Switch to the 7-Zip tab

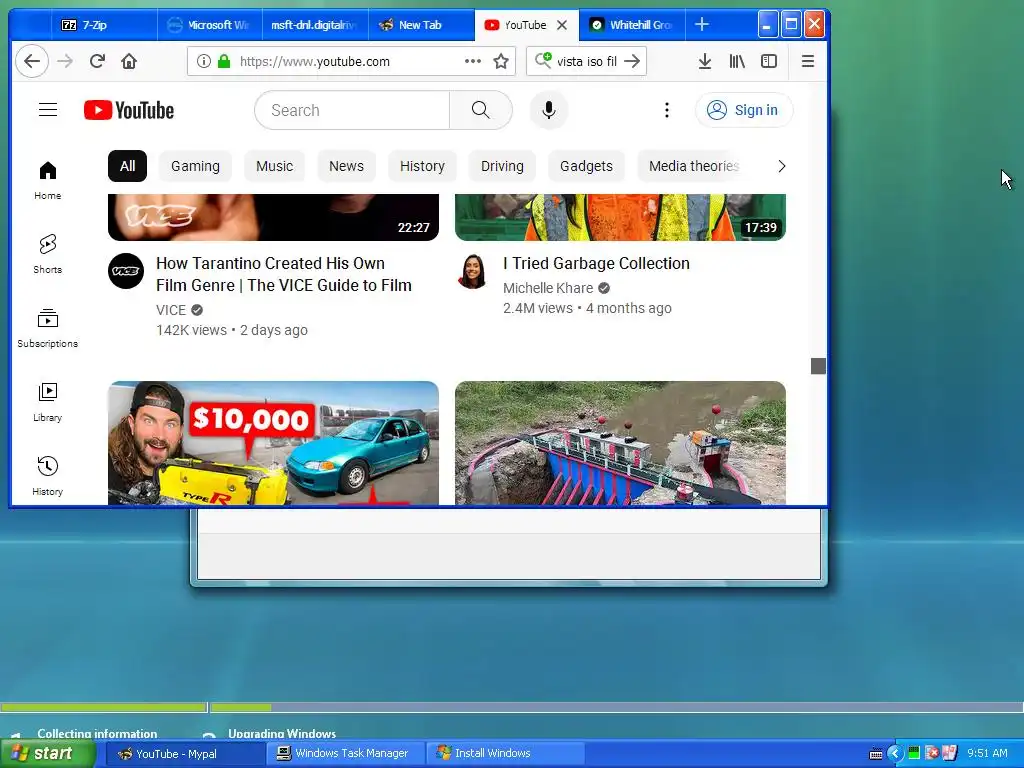pyautogui.click(x=104, y=25)
